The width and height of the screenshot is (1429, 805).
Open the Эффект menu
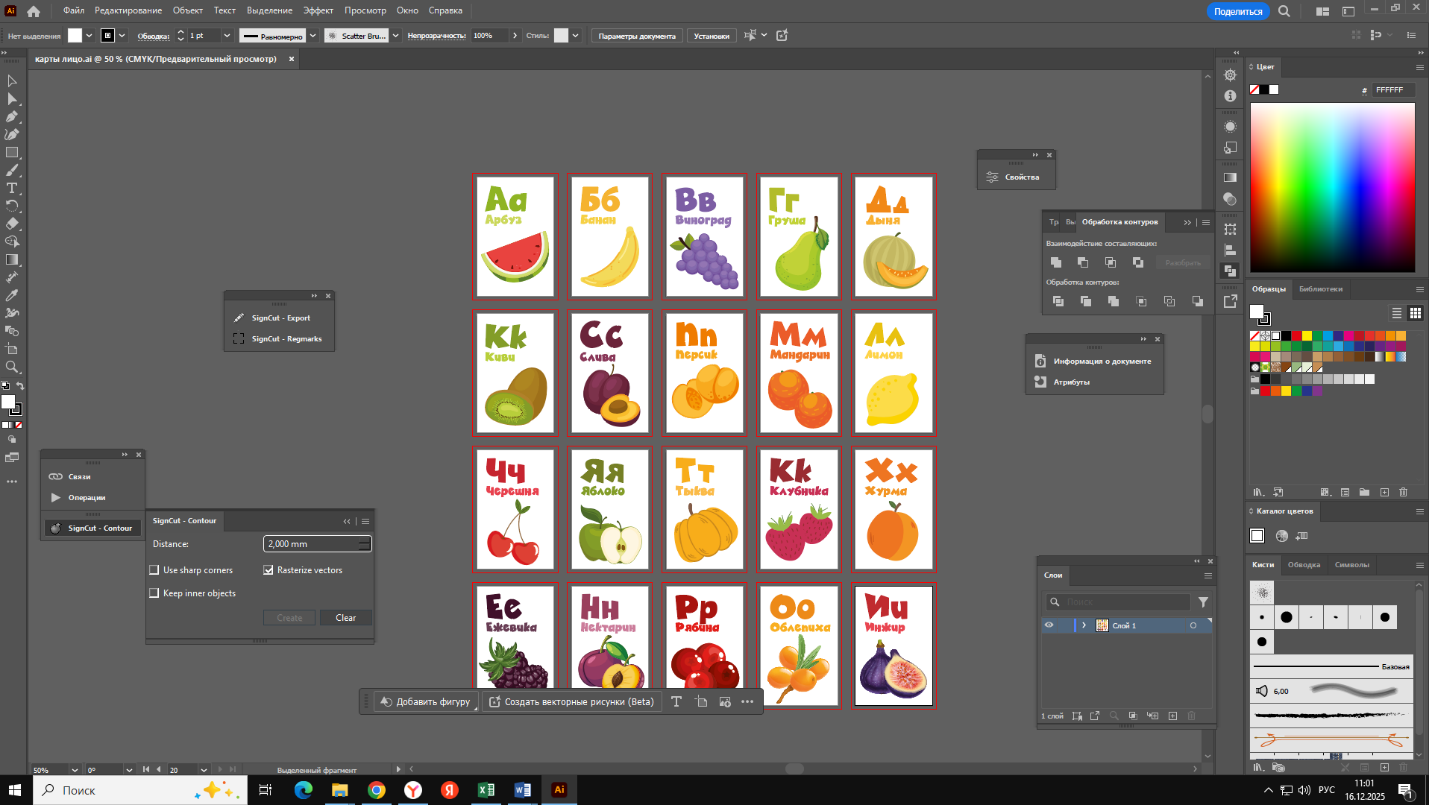(x=318, y=10)
